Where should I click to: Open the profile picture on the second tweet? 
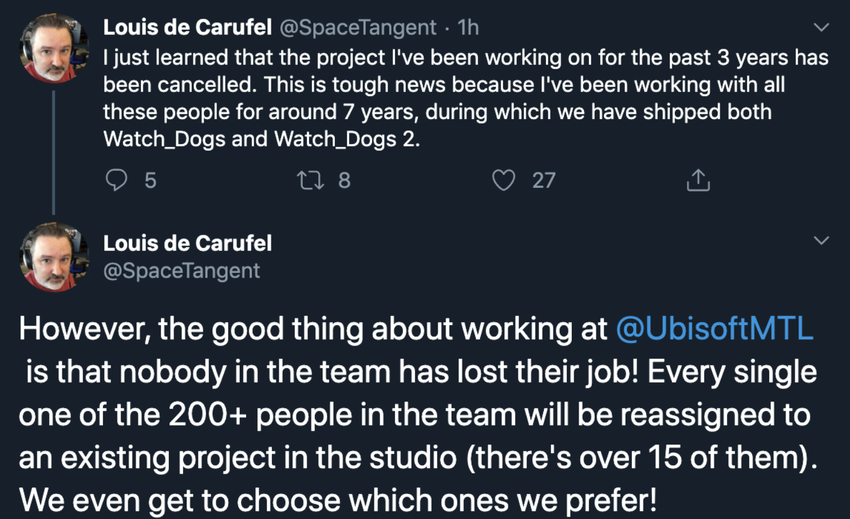click(x=54, y=258)
